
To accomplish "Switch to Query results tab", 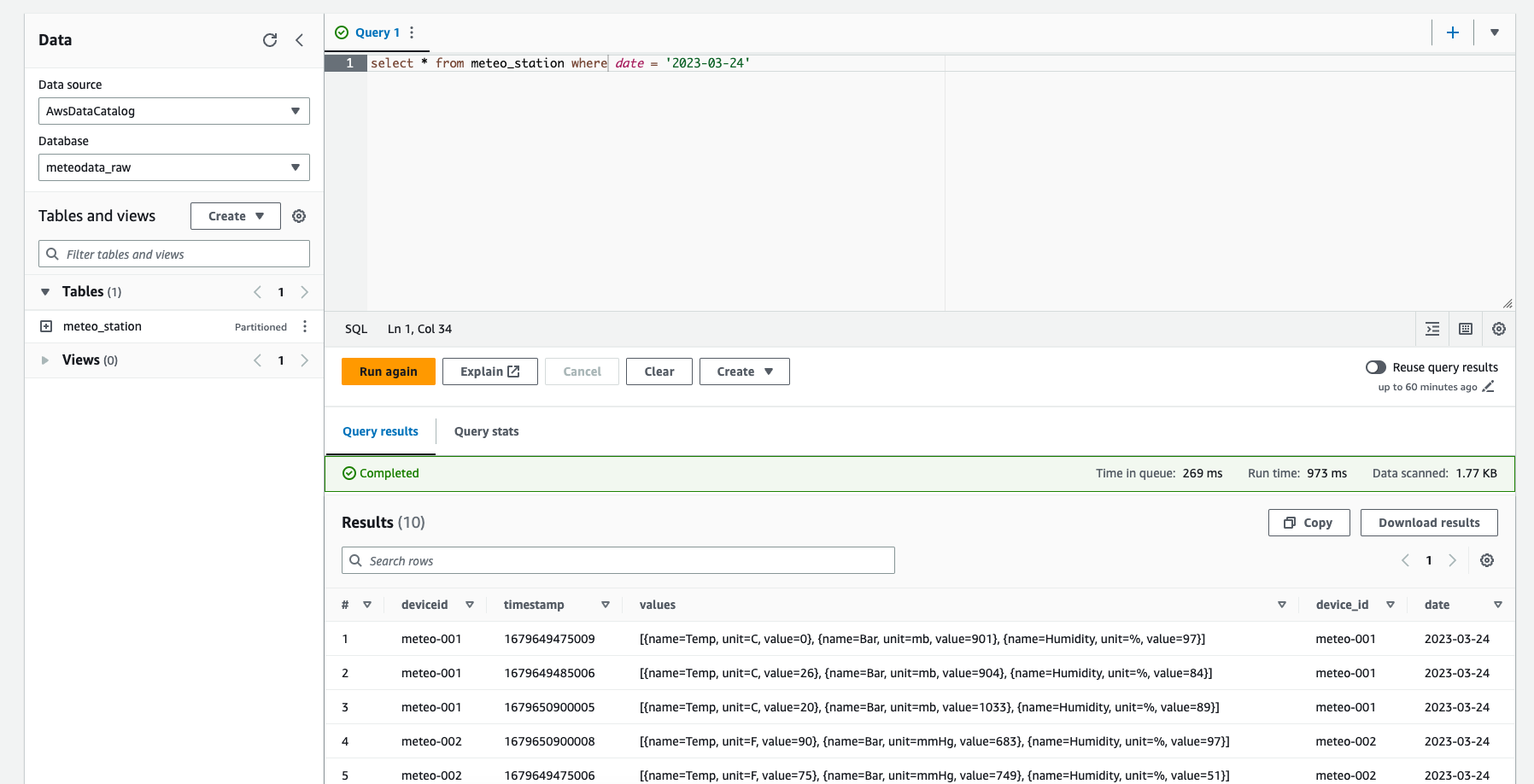I will coord(380,431).
